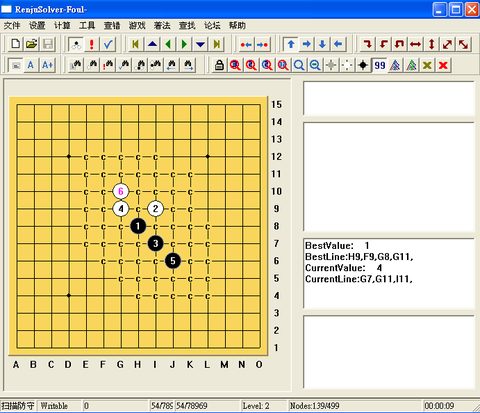Click the lock icon in the toolbar
This screenshot has width=480, height=413.
(219, 65)
